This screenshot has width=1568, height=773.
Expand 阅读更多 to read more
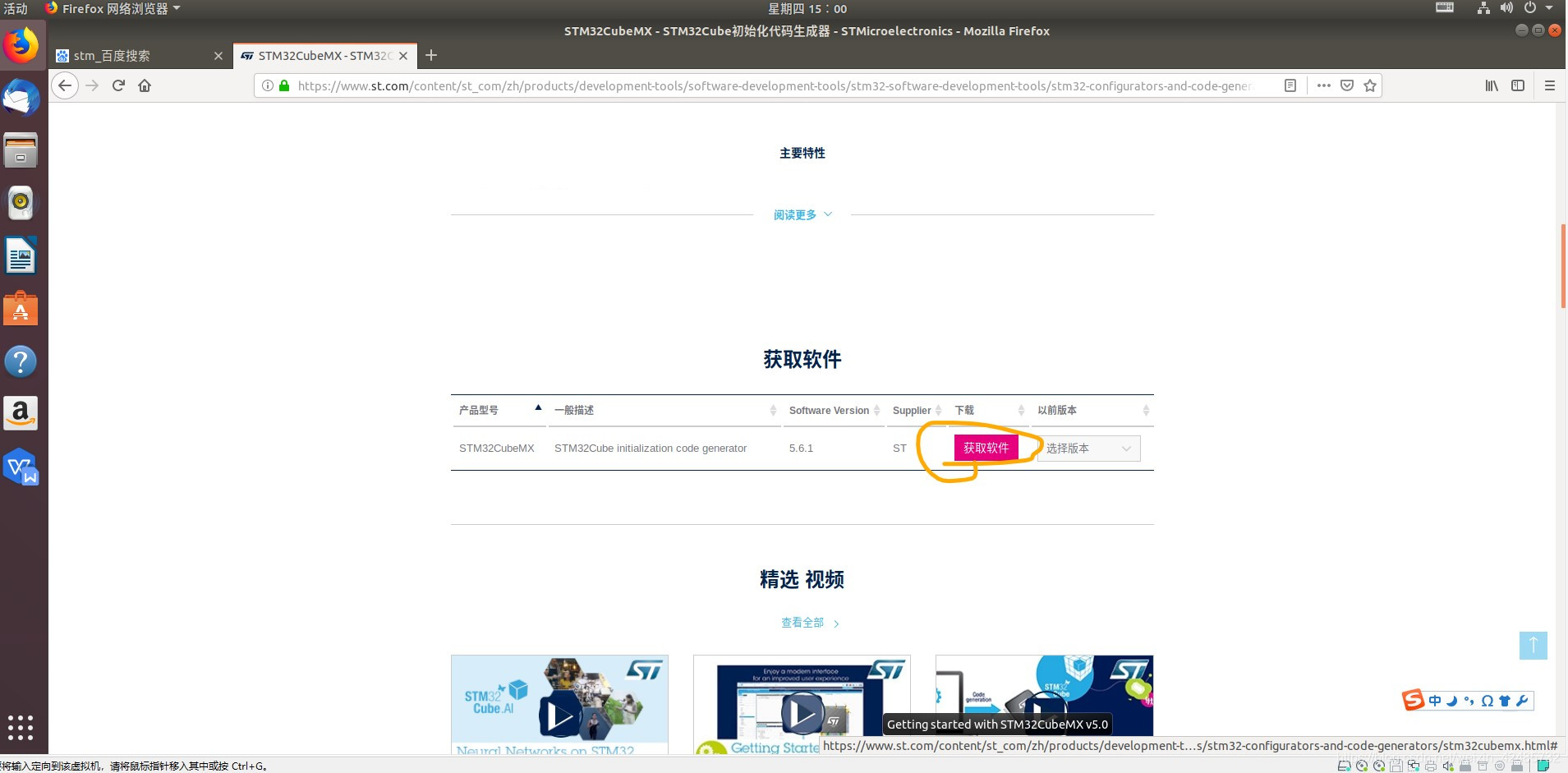(802, 214)
